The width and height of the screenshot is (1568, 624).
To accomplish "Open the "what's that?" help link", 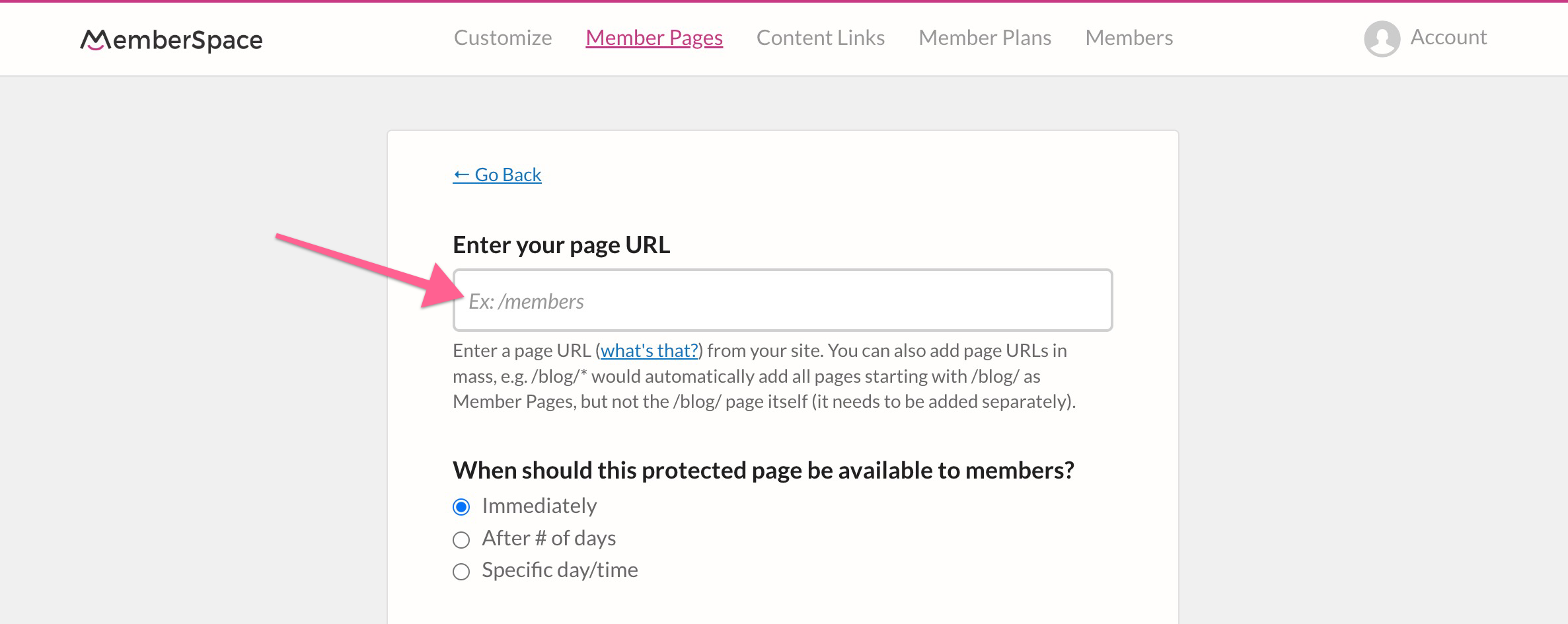I will point(649,350).
